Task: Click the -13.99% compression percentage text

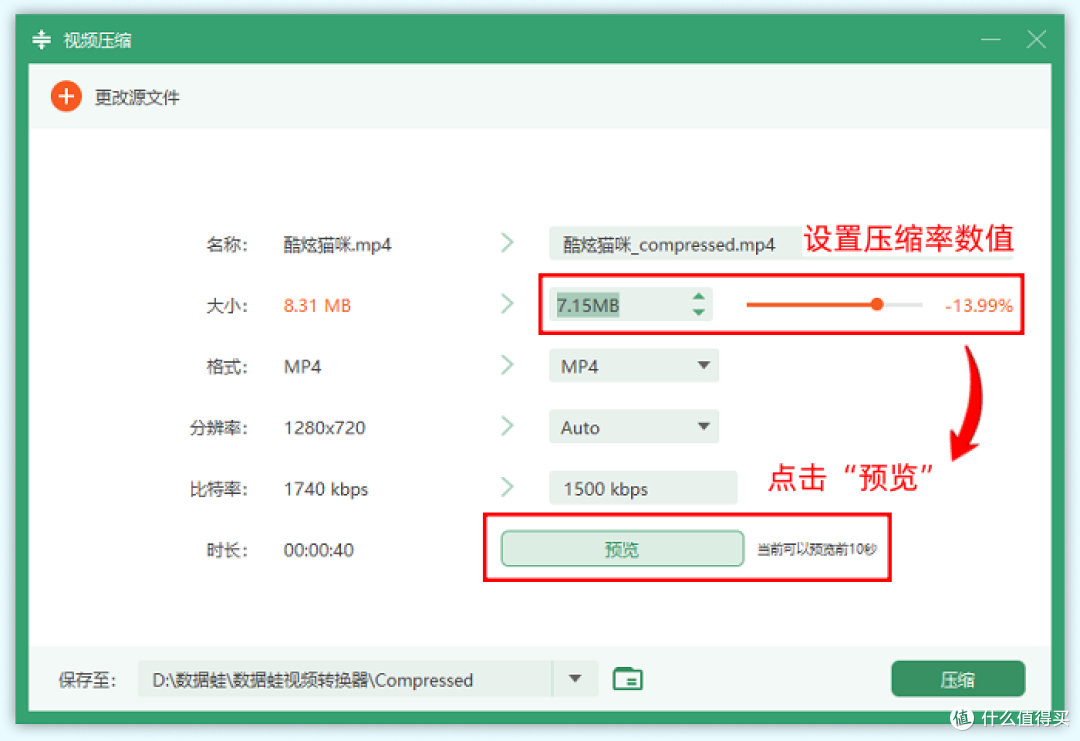Action: (x=979, y=305)
